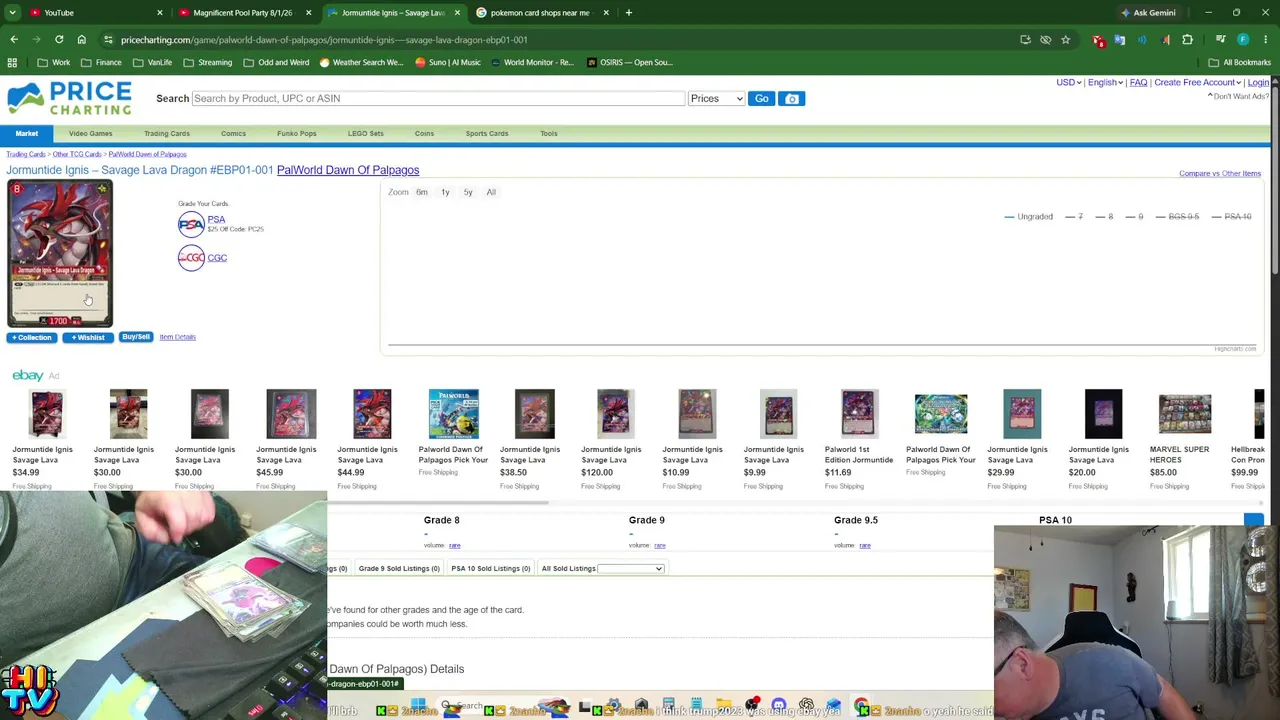Open the USD currency dropdown
Viewport: 1280px width, 720px height.
coord(1068,82)
